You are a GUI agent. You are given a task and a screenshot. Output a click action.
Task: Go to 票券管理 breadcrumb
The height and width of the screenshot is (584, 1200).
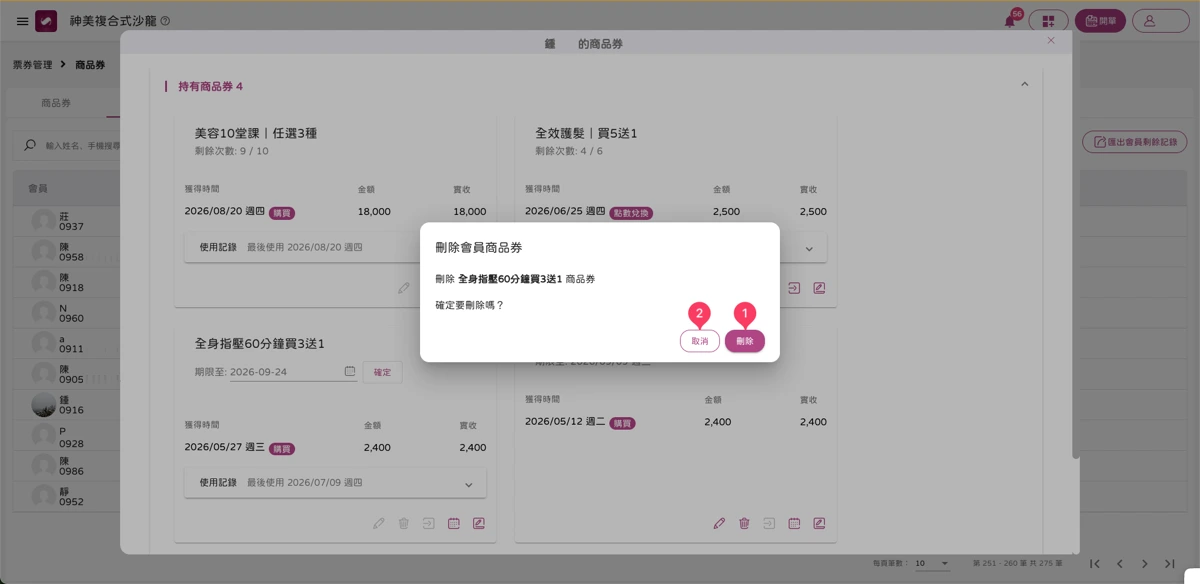point(32,65)
